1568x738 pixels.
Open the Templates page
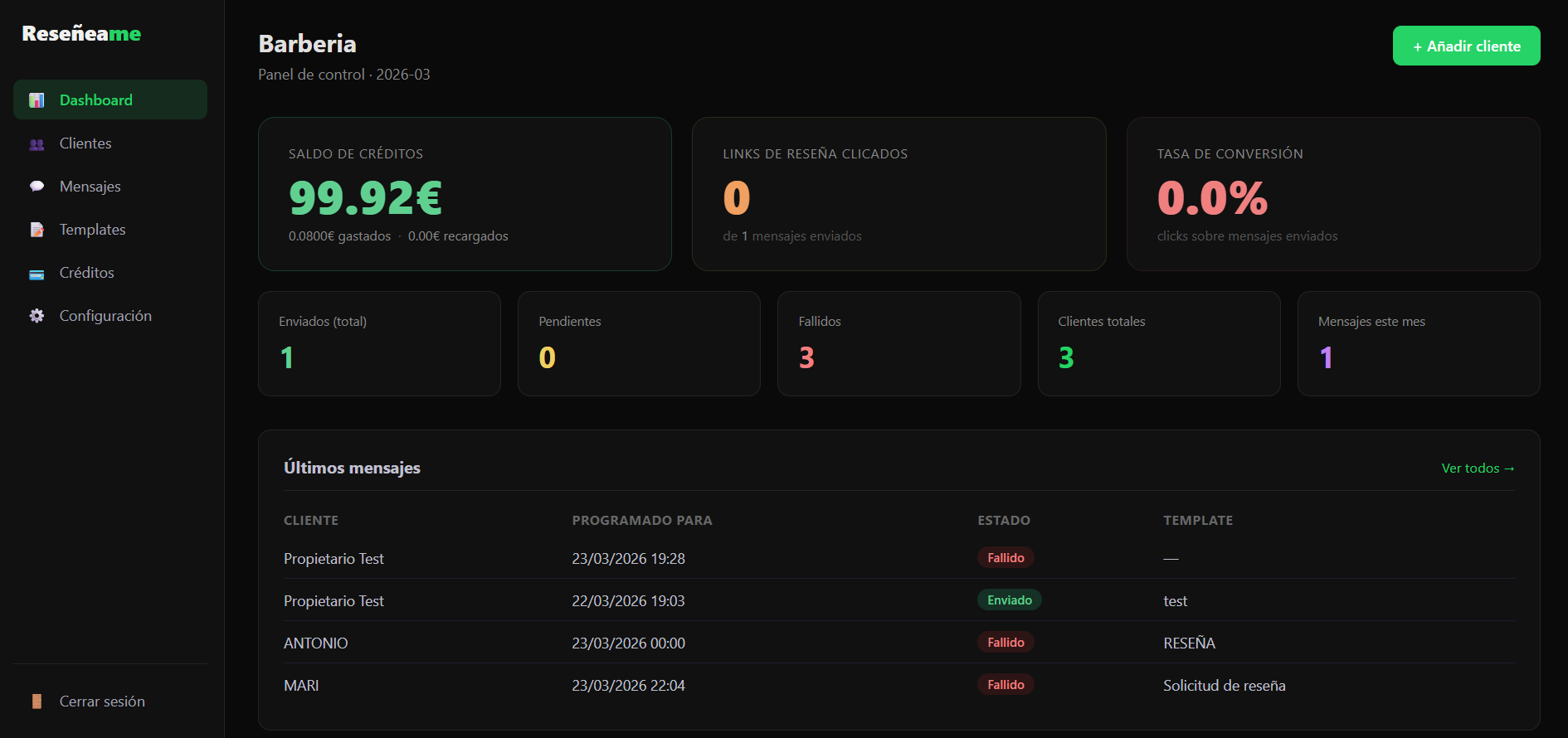click(x=110, y=229)
